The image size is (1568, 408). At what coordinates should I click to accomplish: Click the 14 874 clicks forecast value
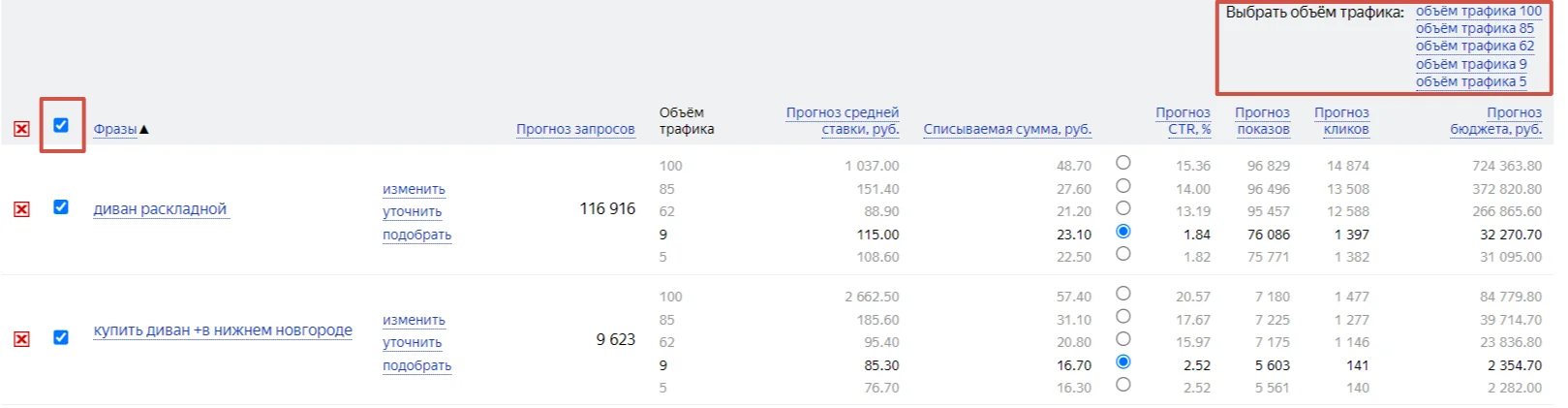1348,167
